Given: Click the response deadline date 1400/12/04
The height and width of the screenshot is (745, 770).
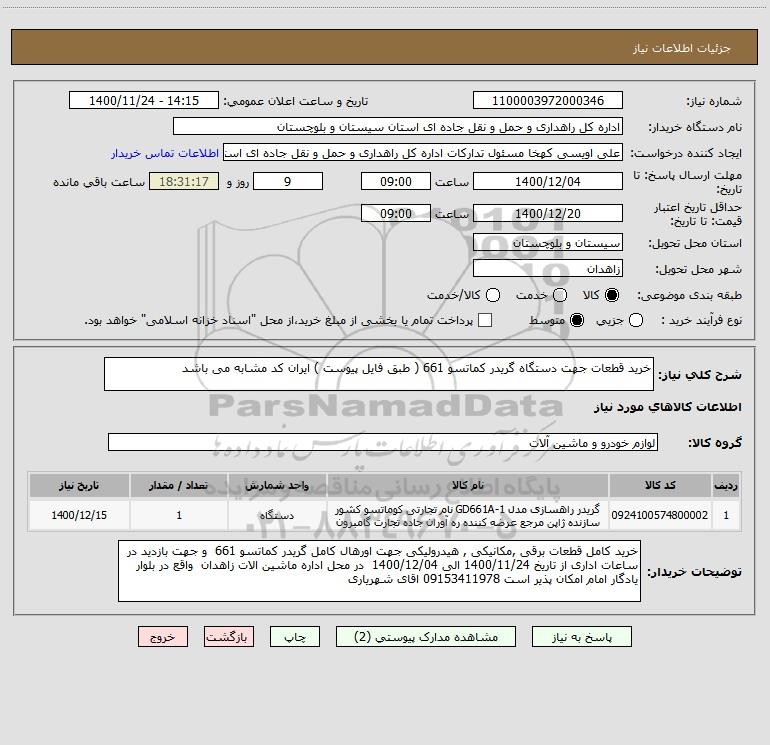Looking at the screenshot, I should [548, 181].
